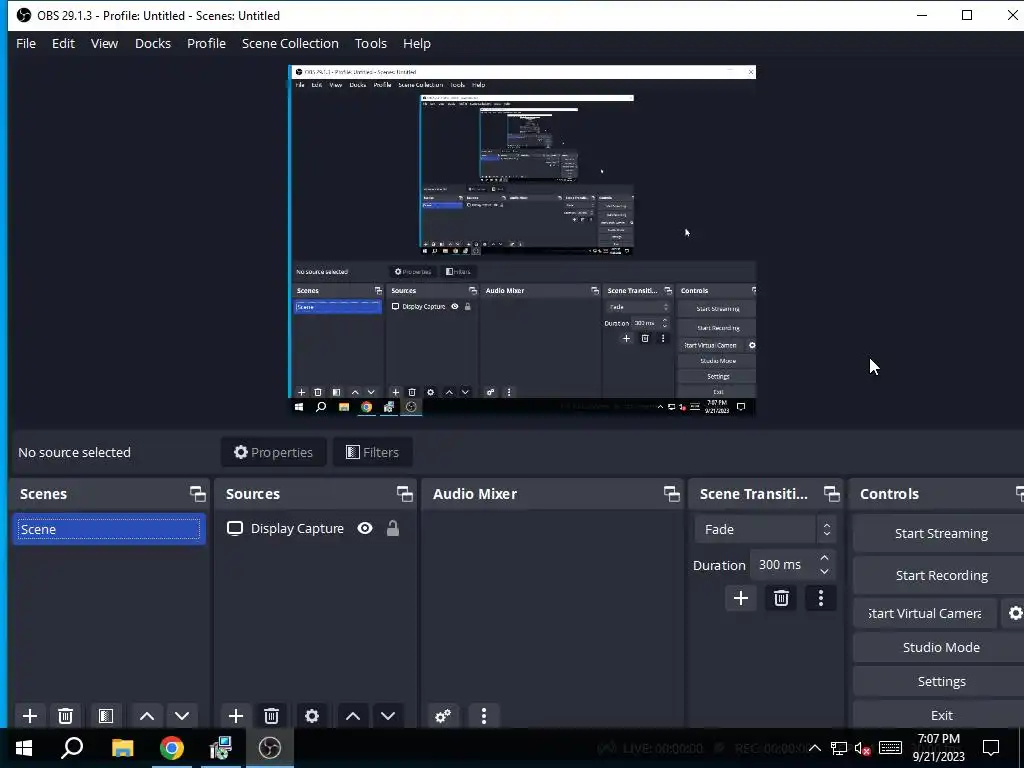Open the View menu

tap(104, 43)
